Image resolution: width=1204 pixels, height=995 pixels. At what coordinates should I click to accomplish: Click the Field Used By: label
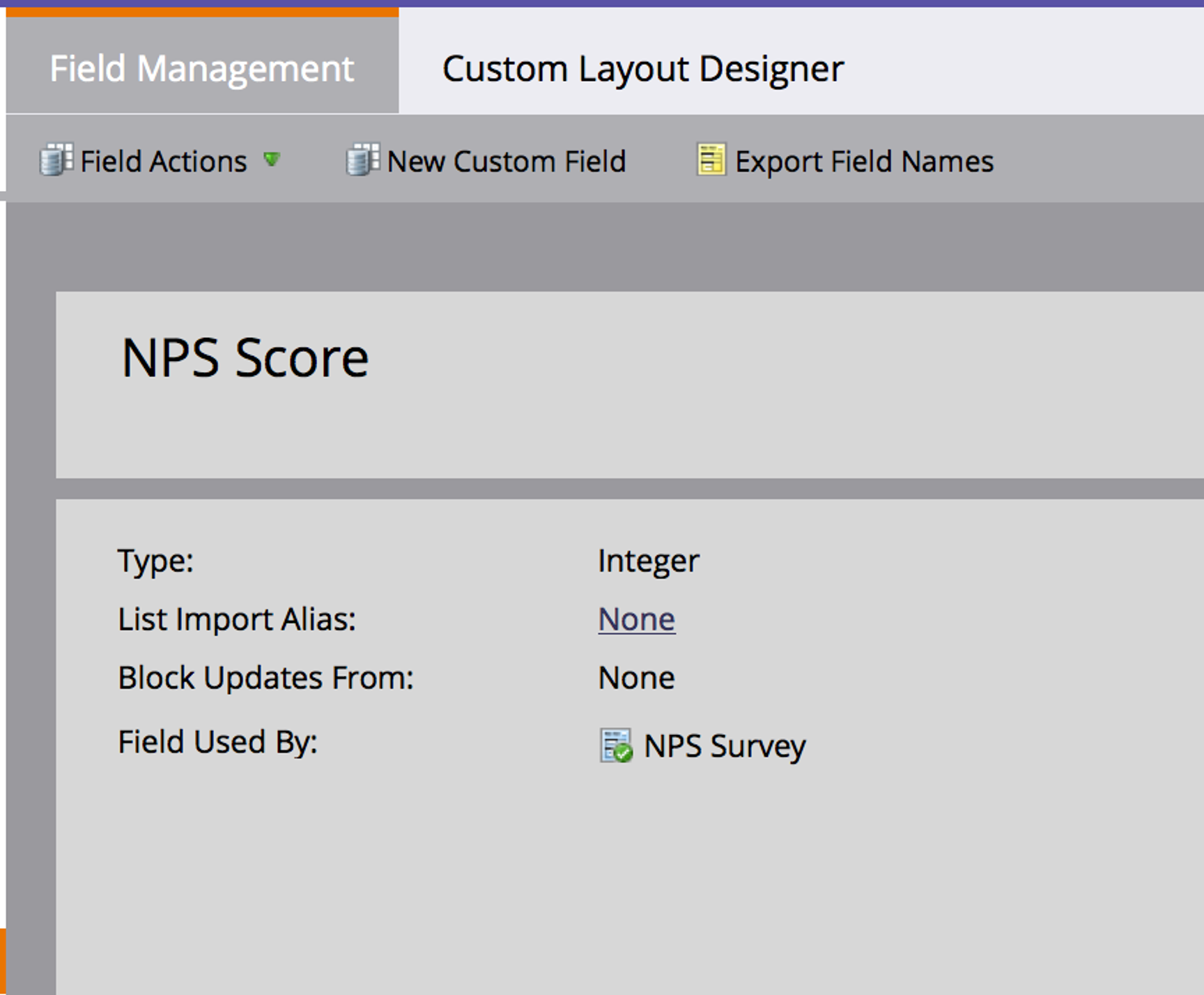[217, 742]
